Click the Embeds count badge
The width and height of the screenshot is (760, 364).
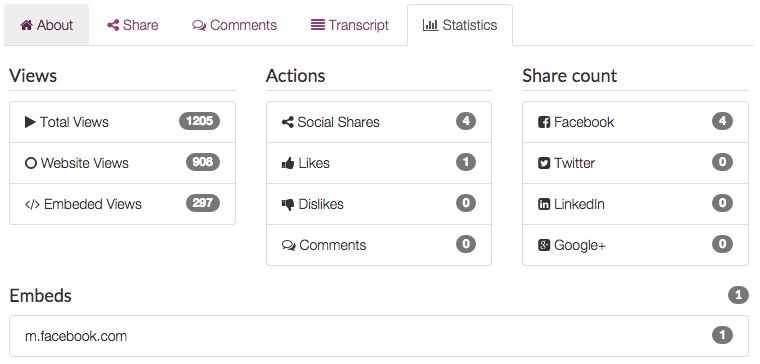click(x=738, y=295)
